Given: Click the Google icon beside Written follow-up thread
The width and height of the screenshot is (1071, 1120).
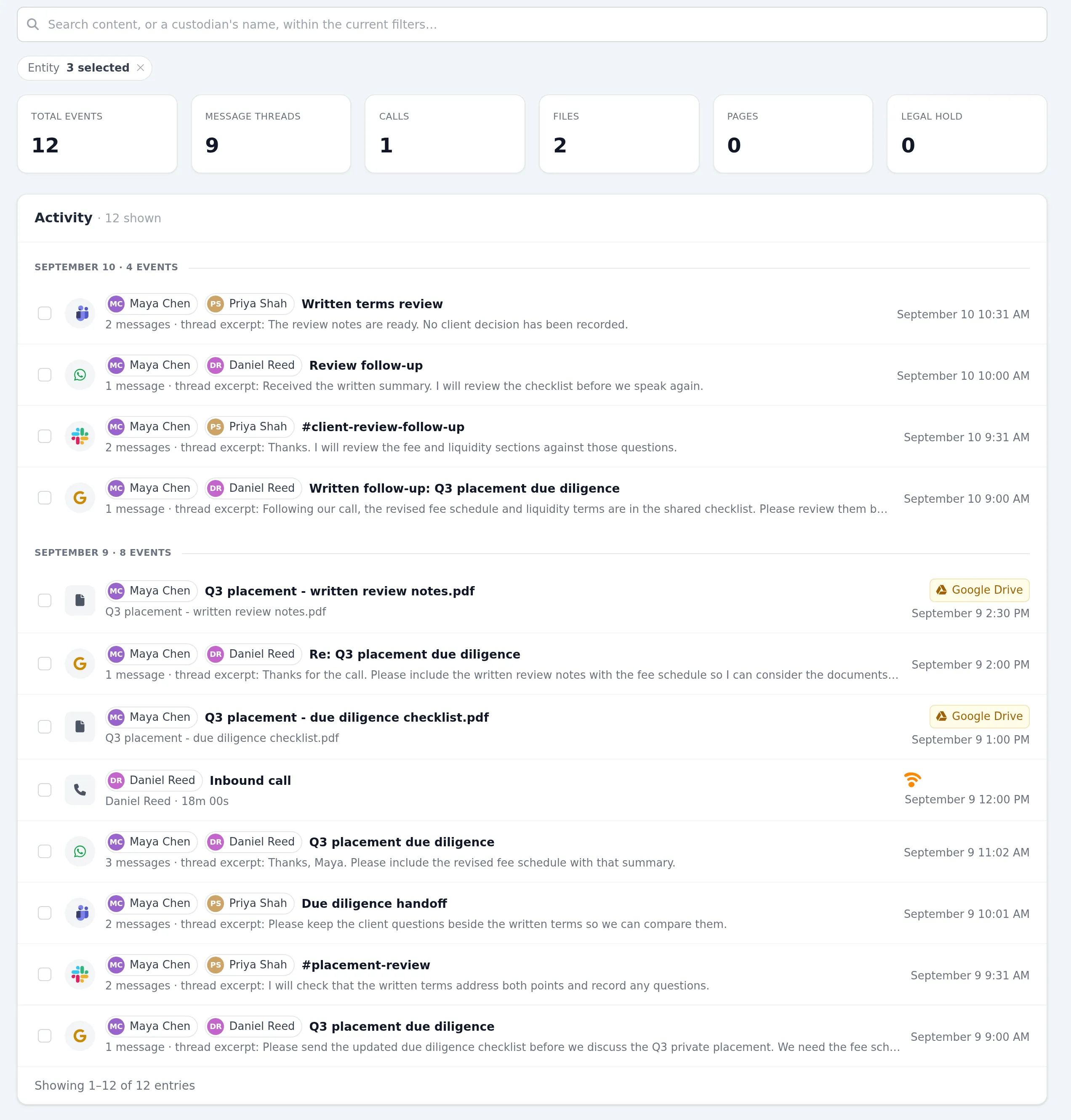Looking at the screenshot, I should point(80,498).
